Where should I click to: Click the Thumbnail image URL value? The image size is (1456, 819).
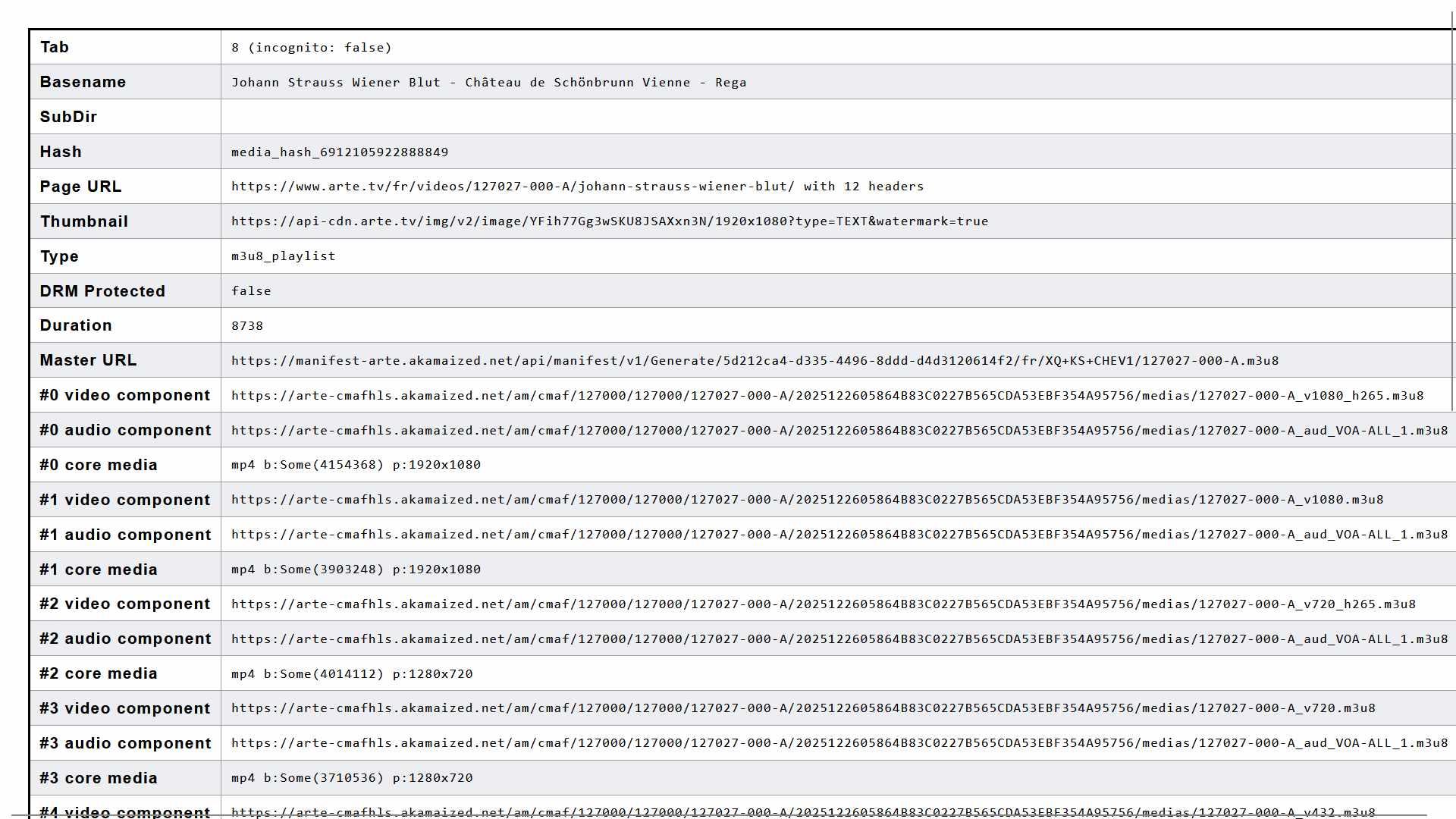(609, 221)
